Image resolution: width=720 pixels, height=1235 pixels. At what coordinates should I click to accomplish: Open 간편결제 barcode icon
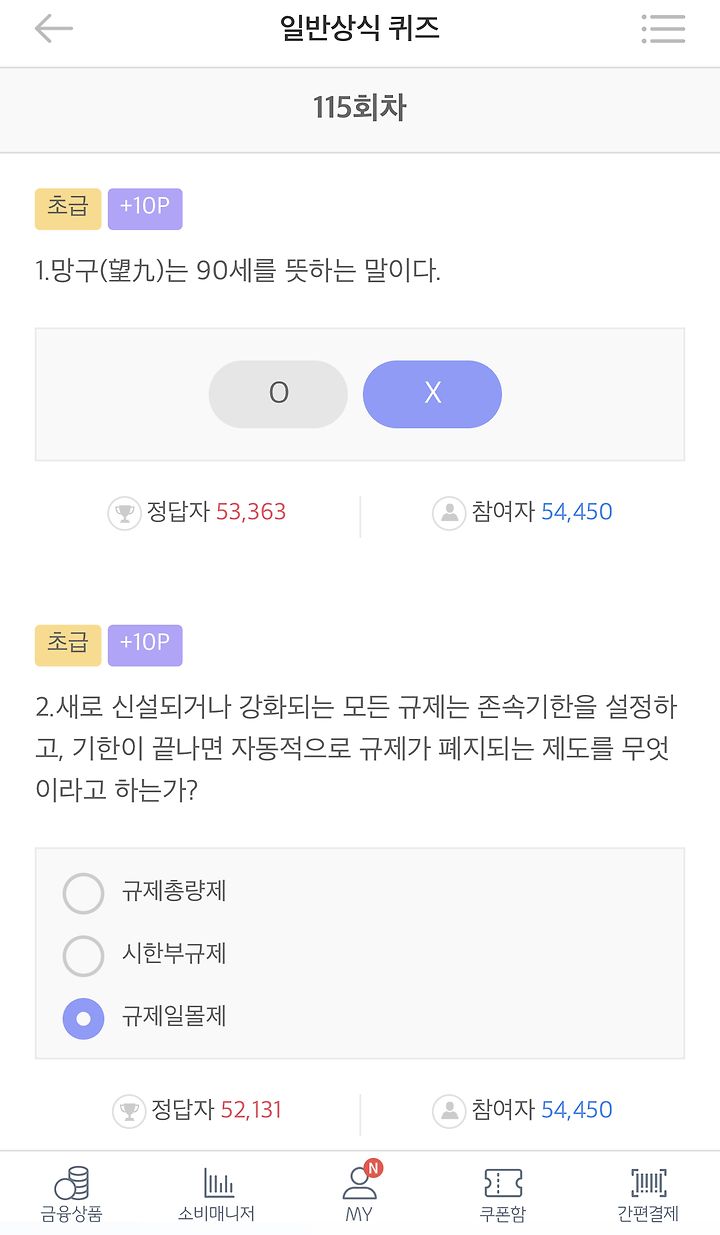pyautogui.click(x=648, y=1184)
